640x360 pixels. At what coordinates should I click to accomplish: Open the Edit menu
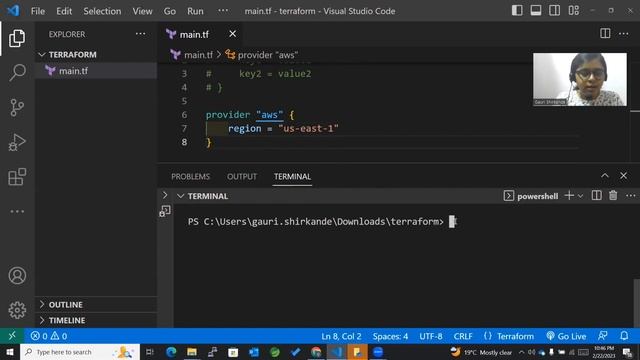click(64, 11)
